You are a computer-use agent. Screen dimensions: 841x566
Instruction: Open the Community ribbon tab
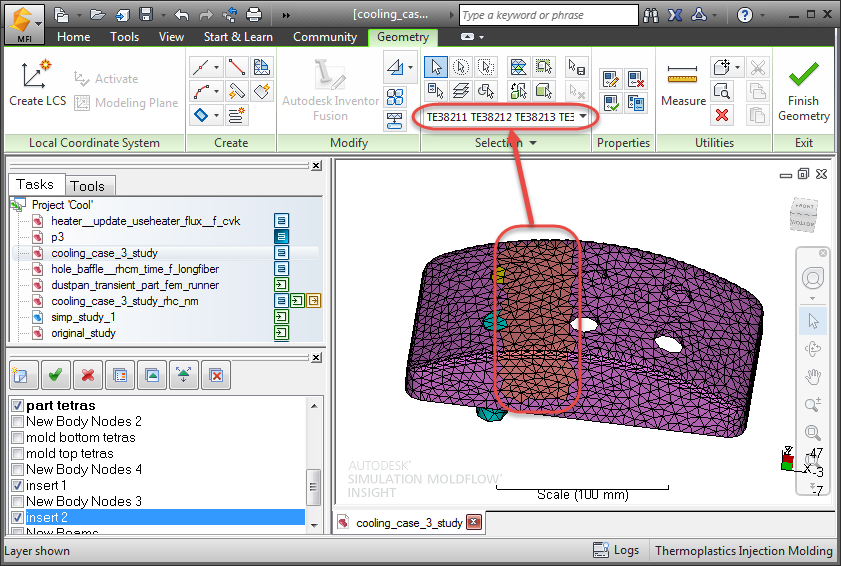[324, 37]
